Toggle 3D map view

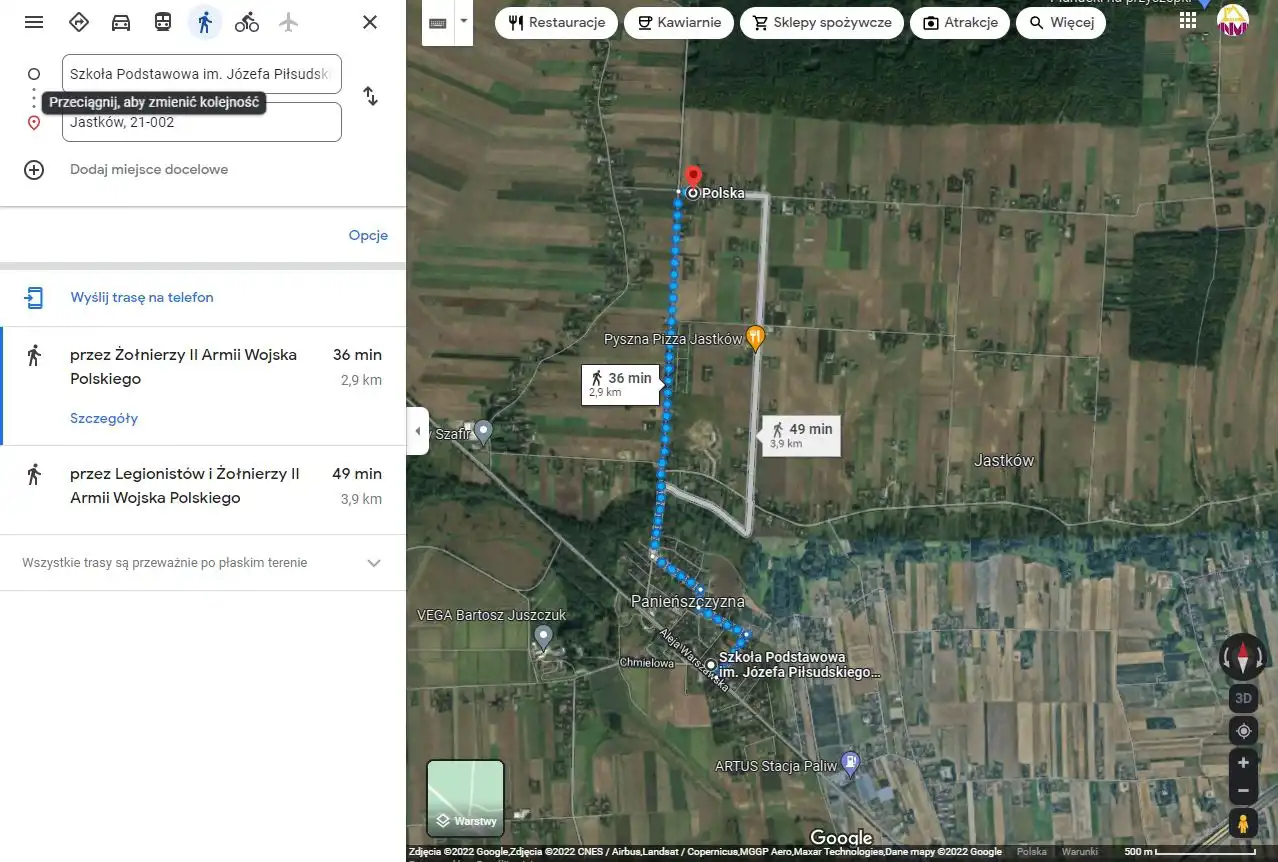pyautogui.click(x=1243, y=698)
